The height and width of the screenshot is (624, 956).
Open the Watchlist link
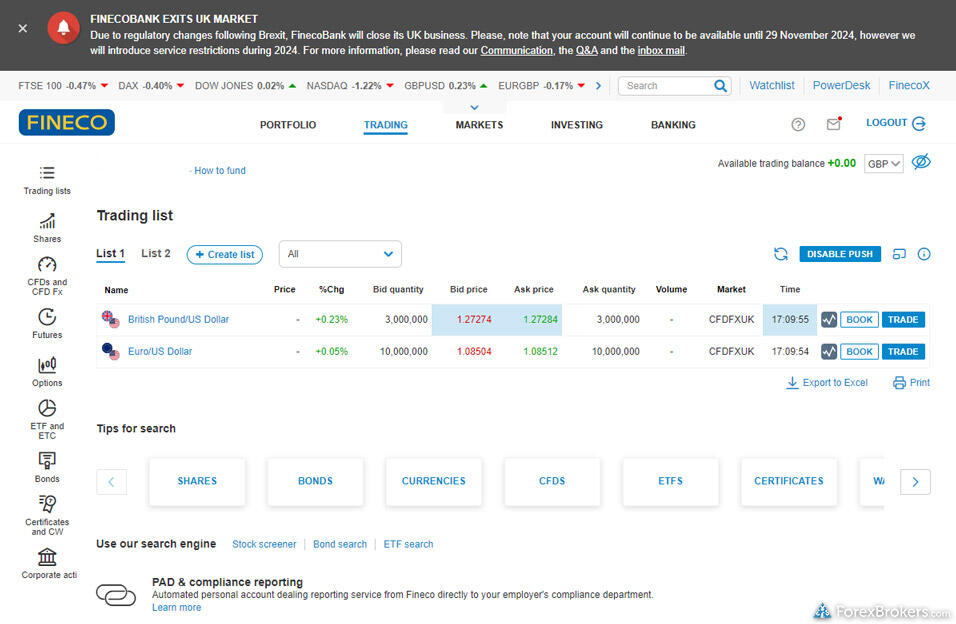pyautogui.click(x=772, y=85)
